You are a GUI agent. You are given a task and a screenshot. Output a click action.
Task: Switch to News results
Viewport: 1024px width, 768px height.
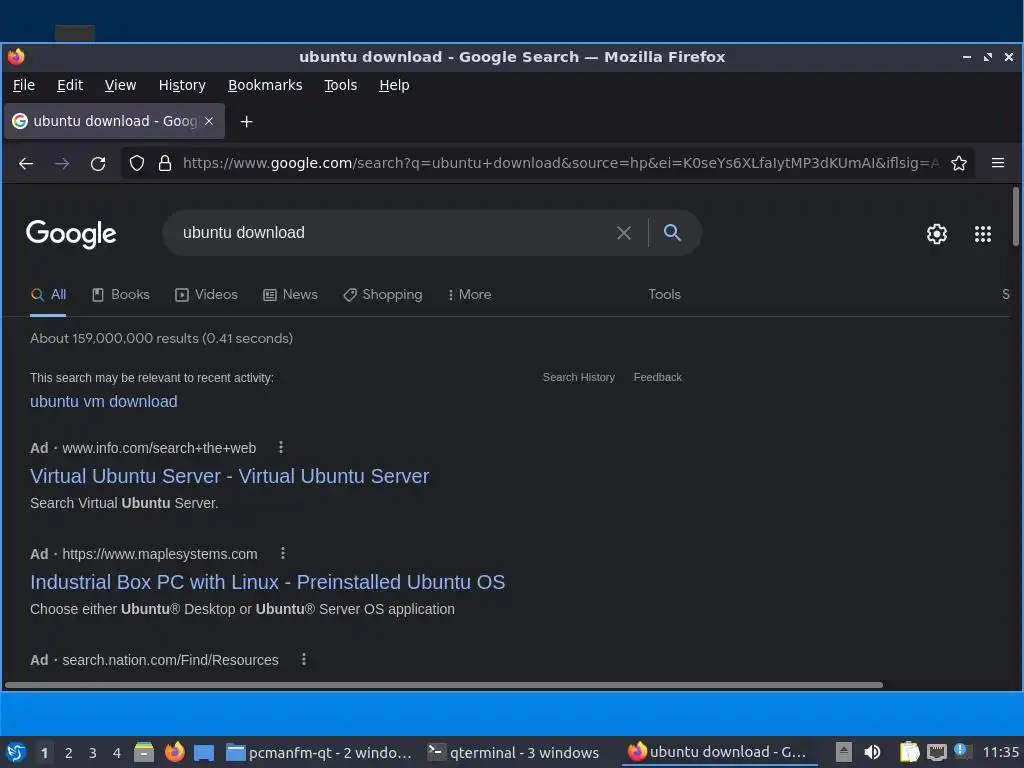291,295
